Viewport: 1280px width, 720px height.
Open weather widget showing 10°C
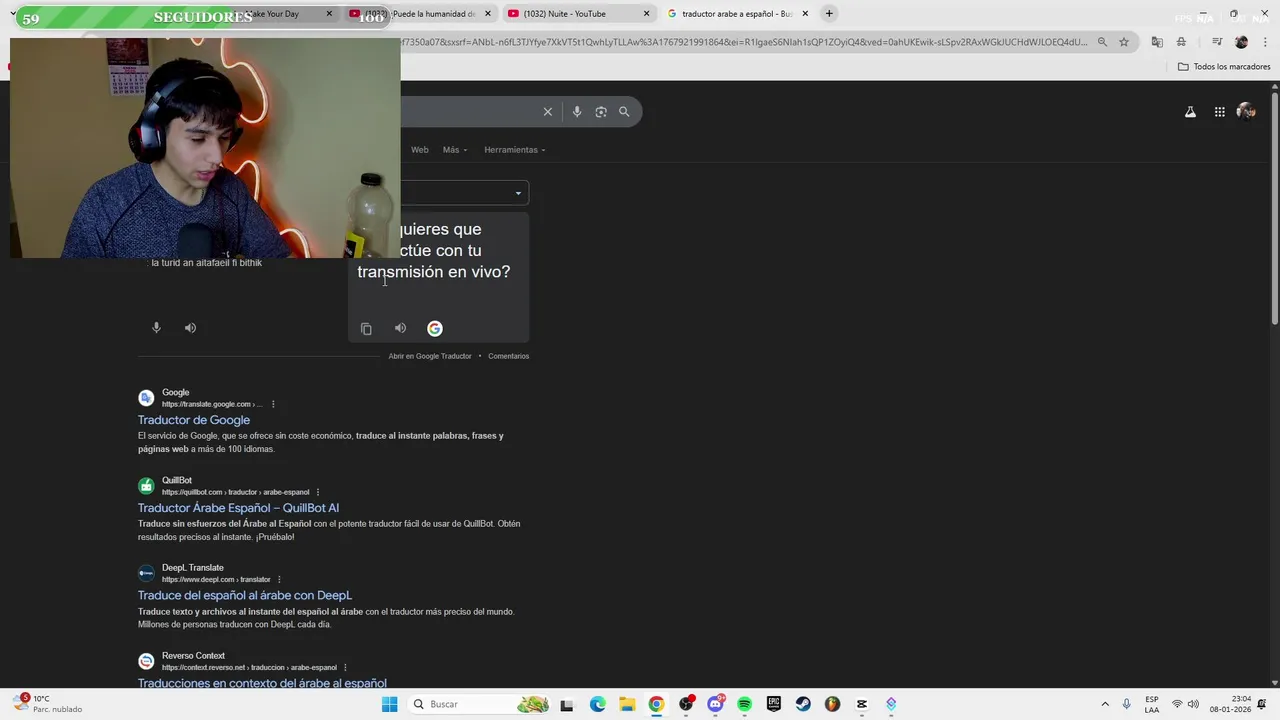click(48, 704)
